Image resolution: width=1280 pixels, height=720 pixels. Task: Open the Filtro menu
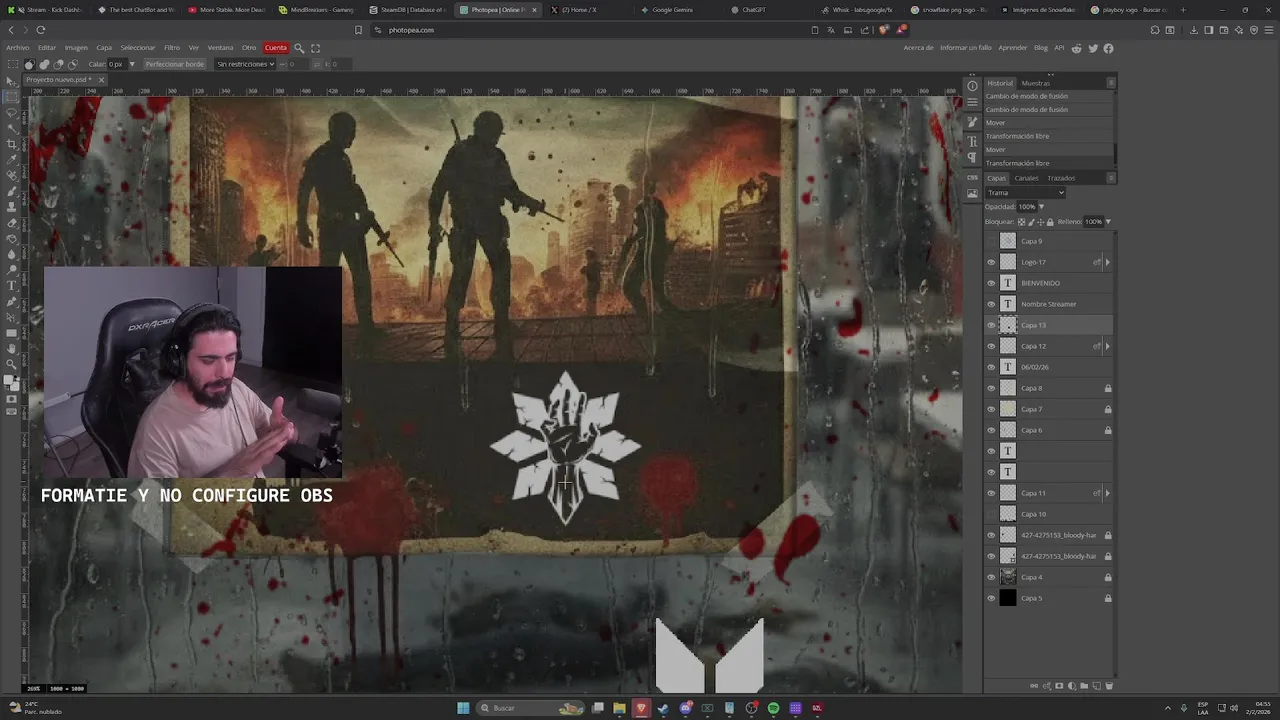click(172, 48)
